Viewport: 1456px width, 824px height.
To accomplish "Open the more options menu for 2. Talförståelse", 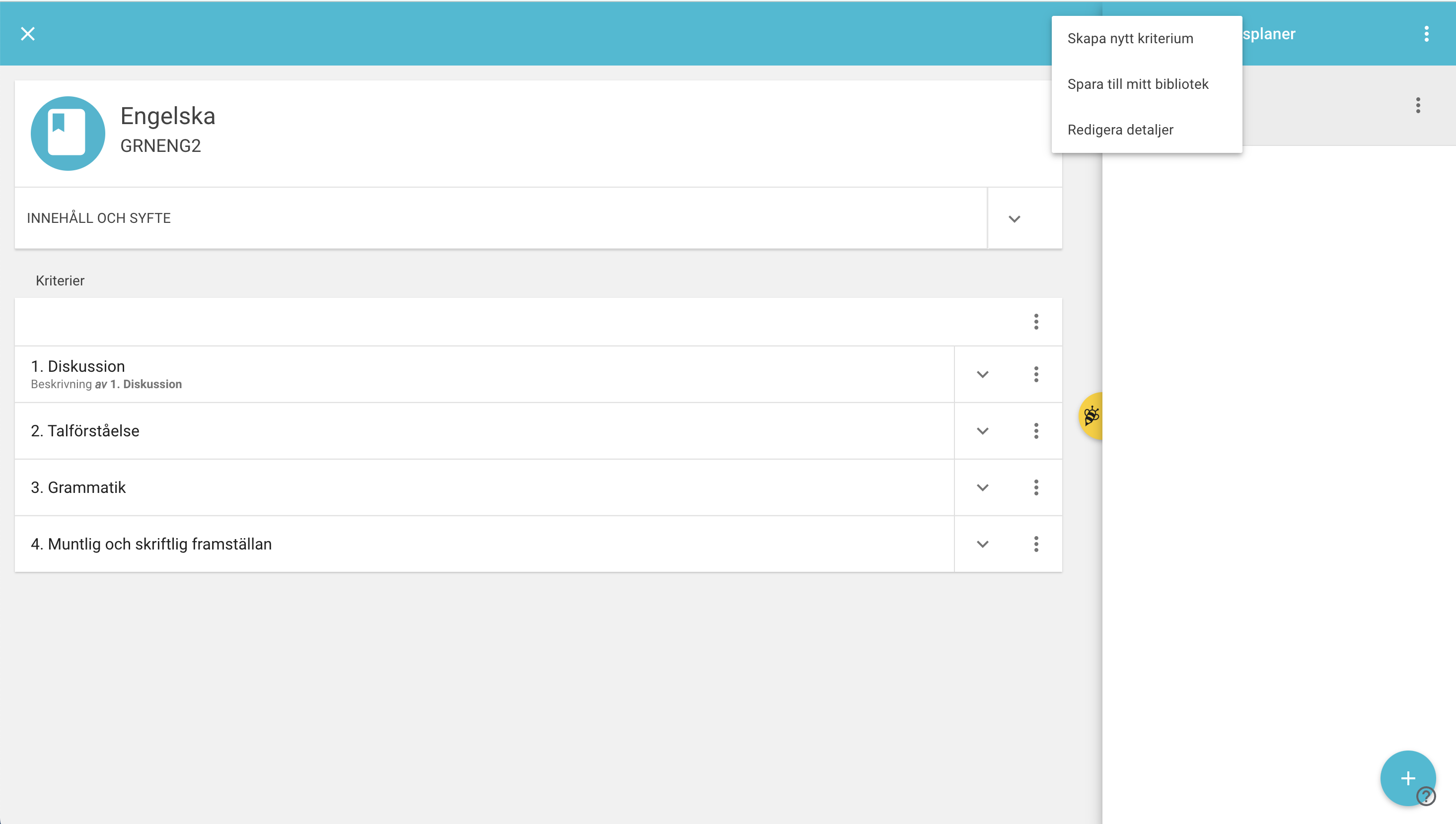I will [x=1036, y=431].
